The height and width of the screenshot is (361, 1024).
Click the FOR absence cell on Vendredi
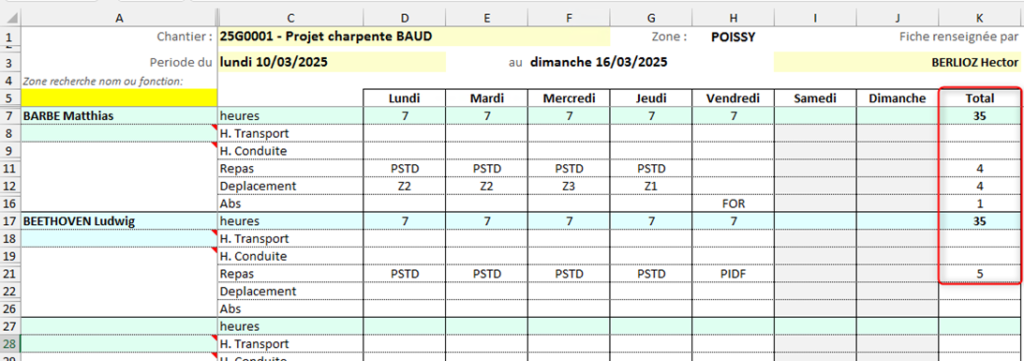pyautogui.click(x=733, y=204)
